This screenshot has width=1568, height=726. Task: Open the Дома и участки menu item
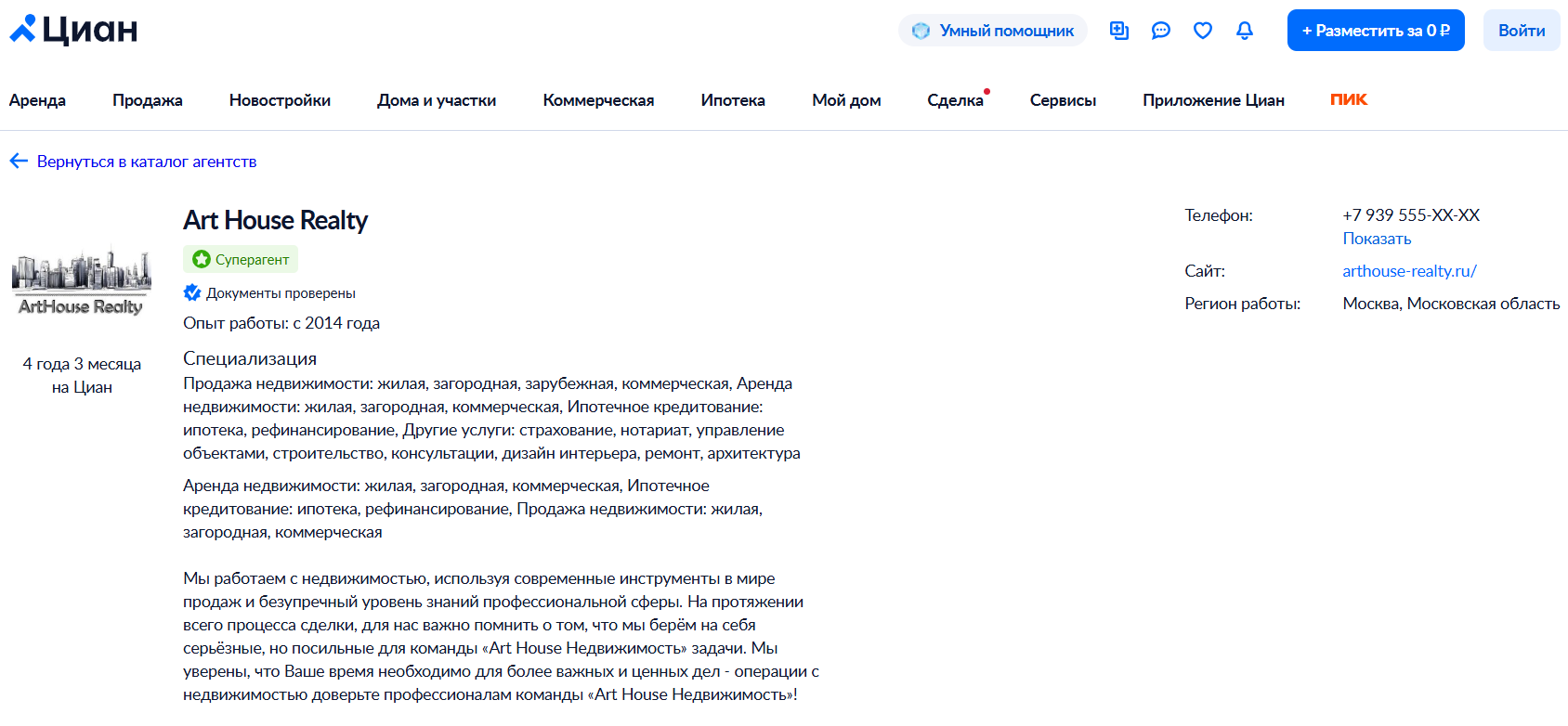pyautogui.click(x=437, y=100)
